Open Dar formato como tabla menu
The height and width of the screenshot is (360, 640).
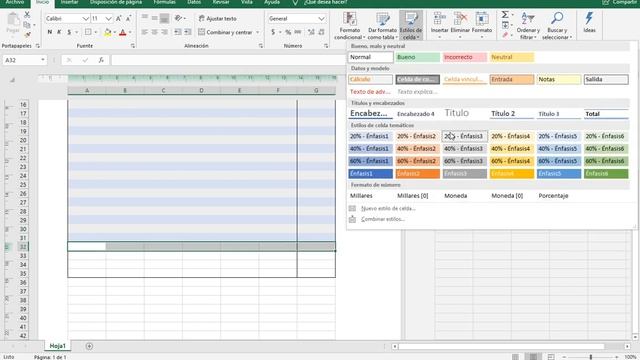(x=382, y=26)
